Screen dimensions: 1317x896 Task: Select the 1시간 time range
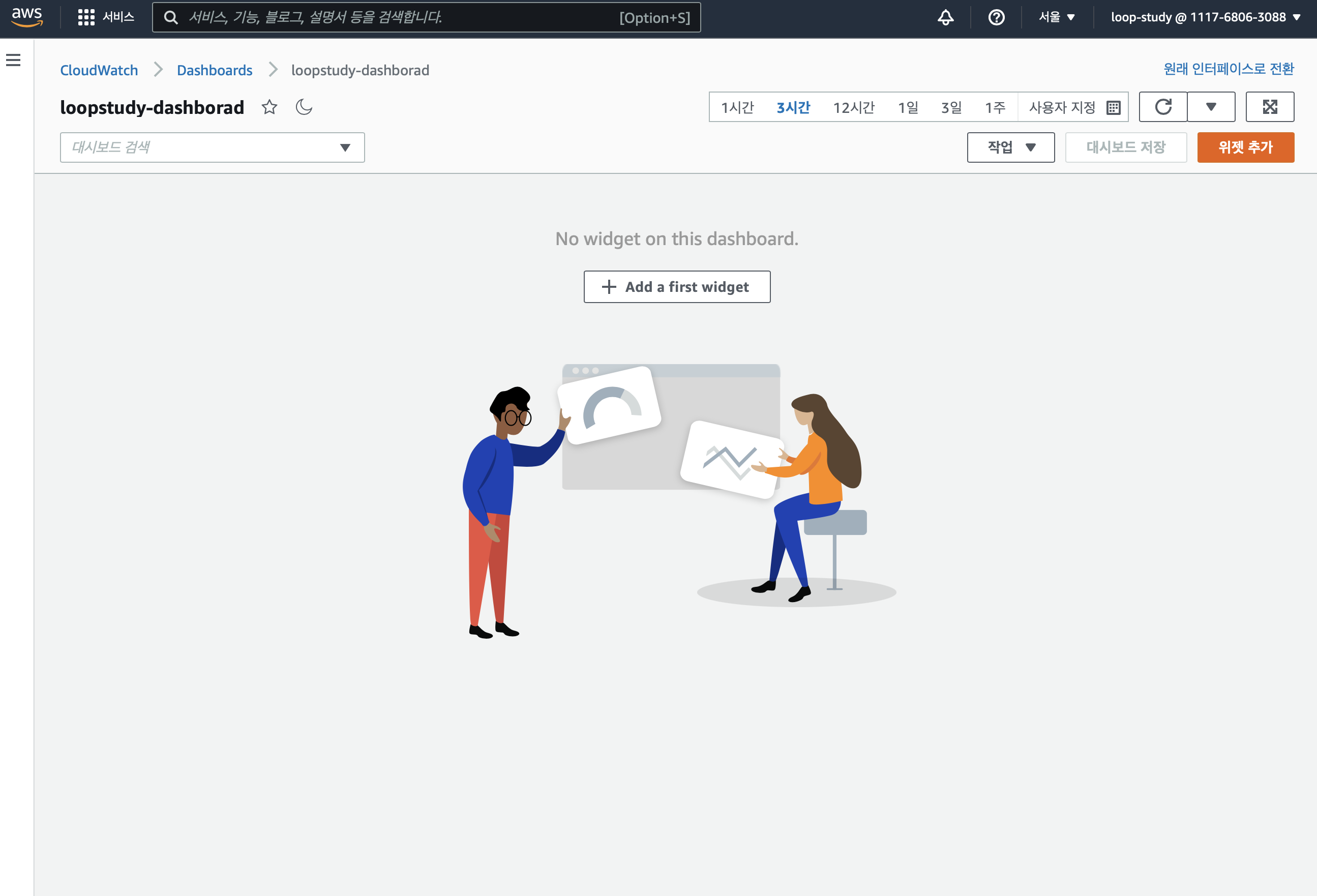(737, 108)
